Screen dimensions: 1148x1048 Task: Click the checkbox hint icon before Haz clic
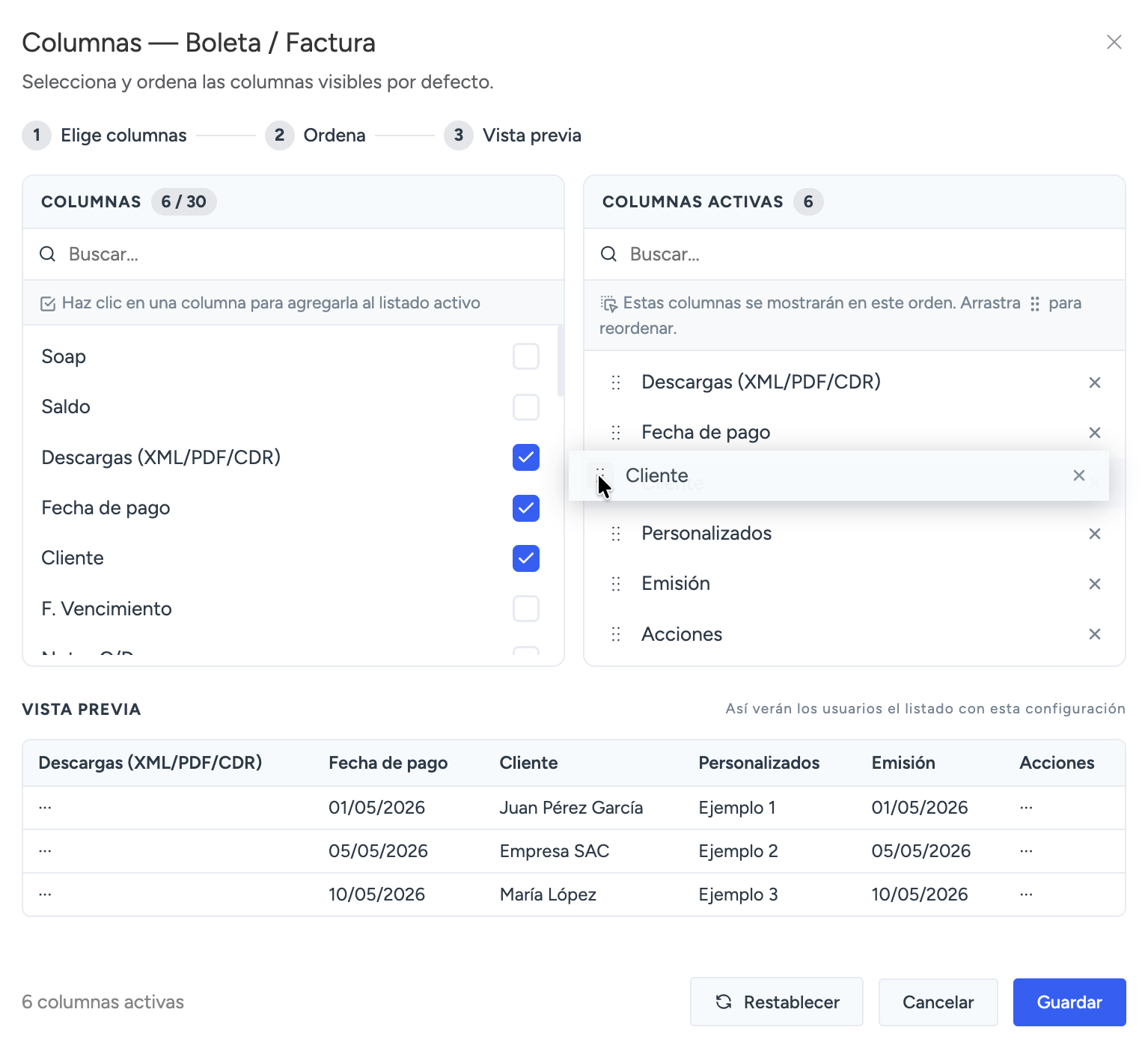(48, 303)
